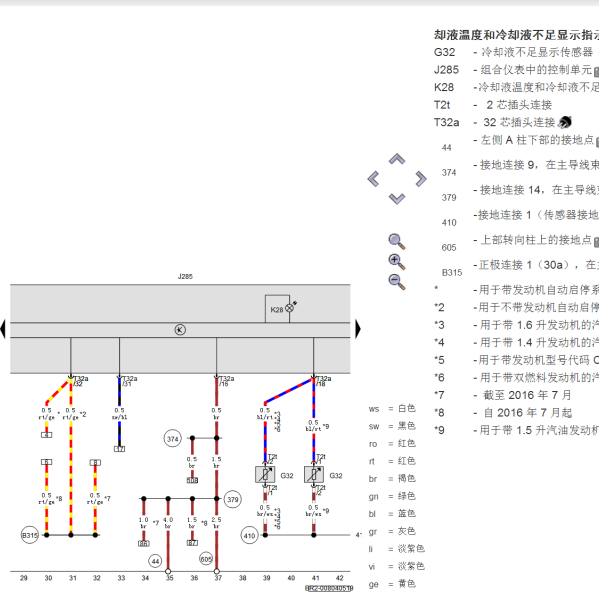Select the 1.0 br wire label
This screenshot has height=606, width=599.
tap(144, 523)
